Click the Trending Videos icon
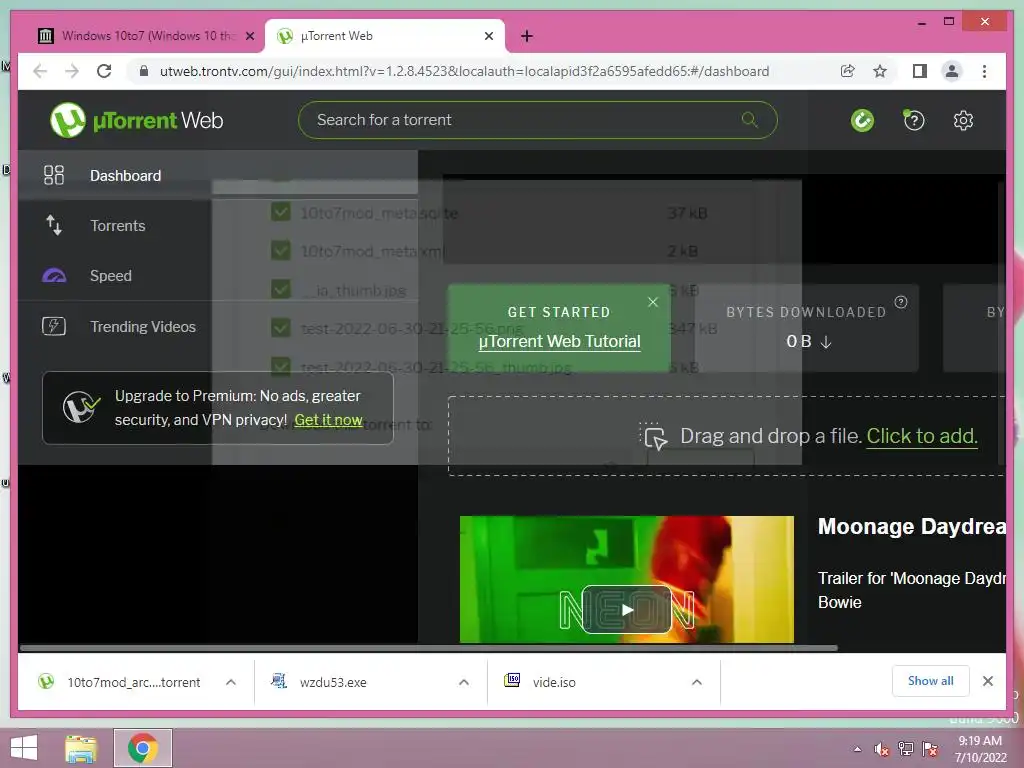 [54, 326]
